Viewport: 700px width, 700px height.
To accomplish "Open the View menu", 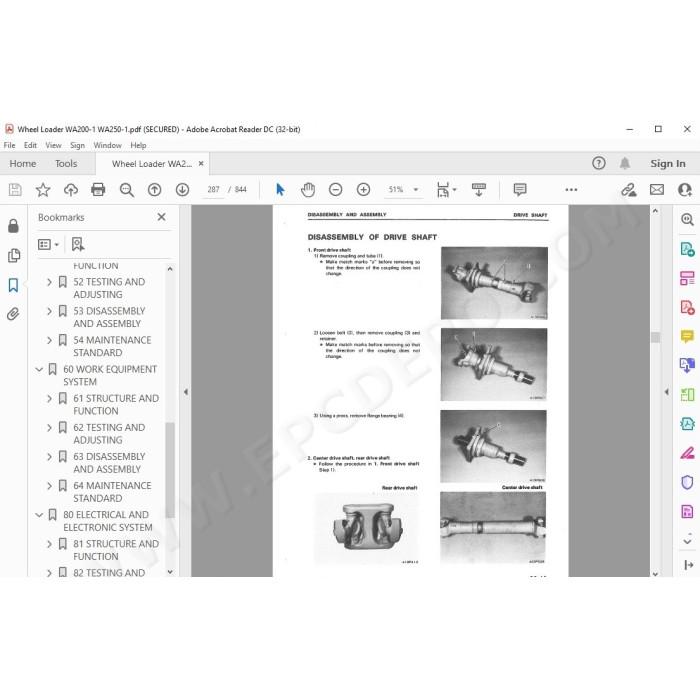I will pyautogui.click(x=53, y=145).
